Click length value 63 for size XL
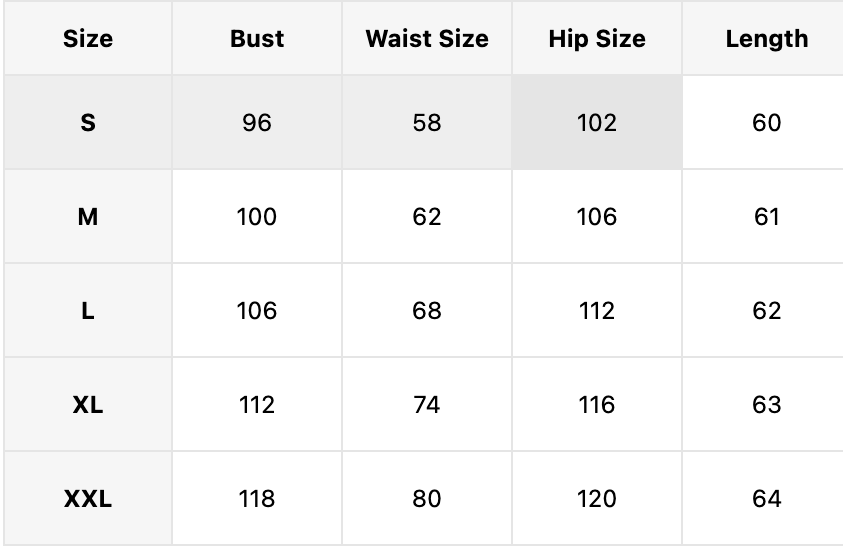Image resolution: width=844 pixels, height=546 pixels. point(766,404)
